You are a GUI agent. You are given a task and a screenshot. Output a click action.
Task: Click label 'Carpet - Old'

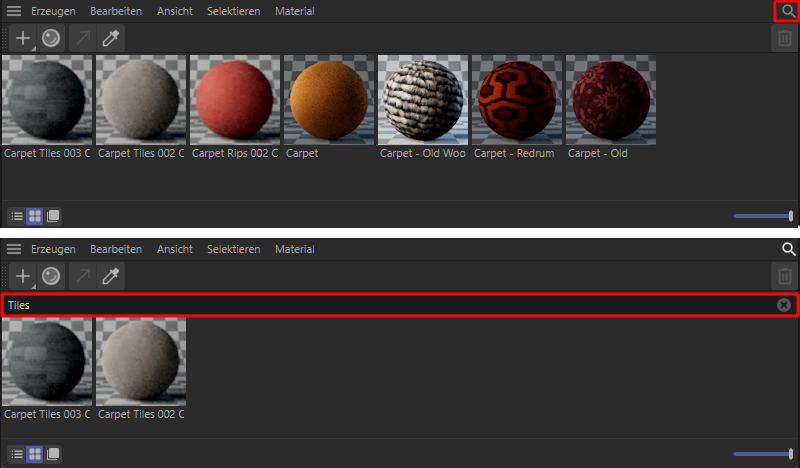[x=597, y=153]
